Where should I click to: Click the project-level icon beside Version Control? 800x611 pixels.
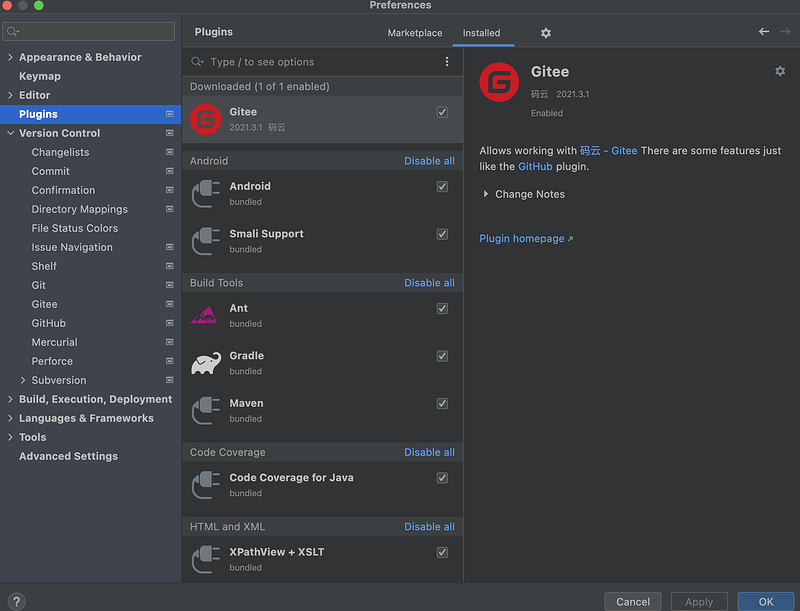[x=170, y=133]
